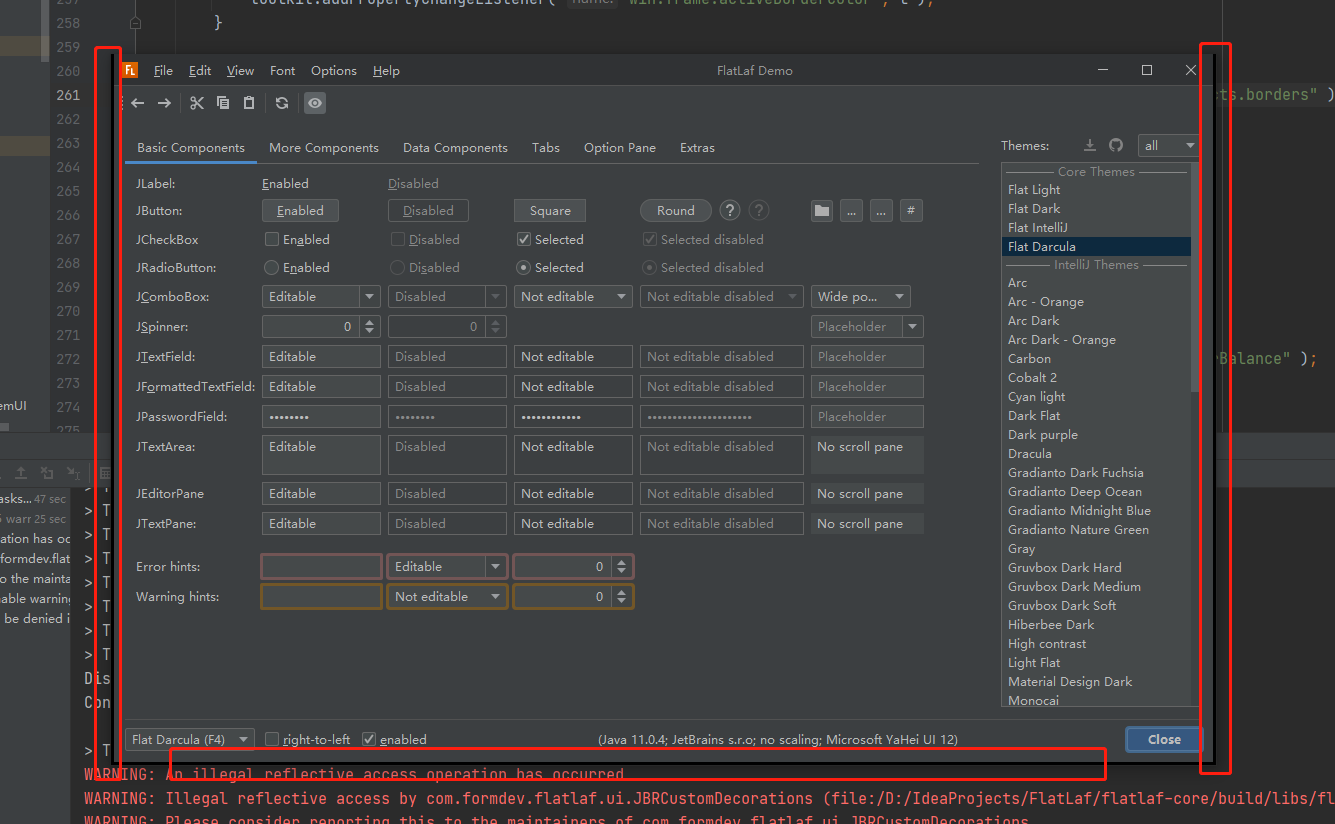Image resolution: width=1335 pixels, height=824 pixels.
Task: Open the Editable JComboBox dropdown
Action: [370, 296]
